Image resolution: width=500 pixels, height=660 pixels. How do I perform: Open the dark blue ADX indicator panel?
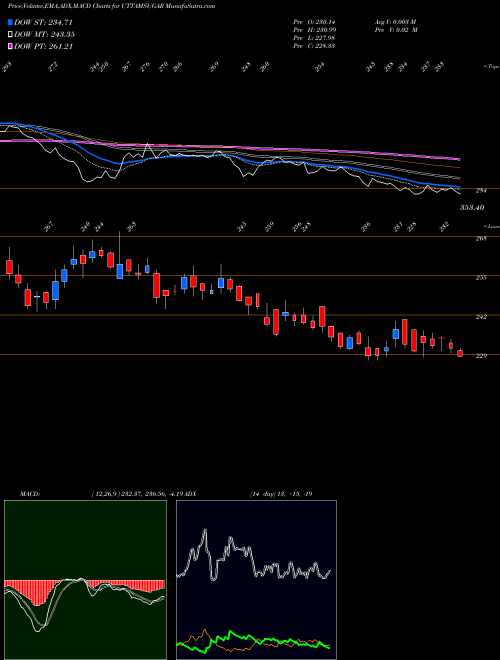point(256,580)
